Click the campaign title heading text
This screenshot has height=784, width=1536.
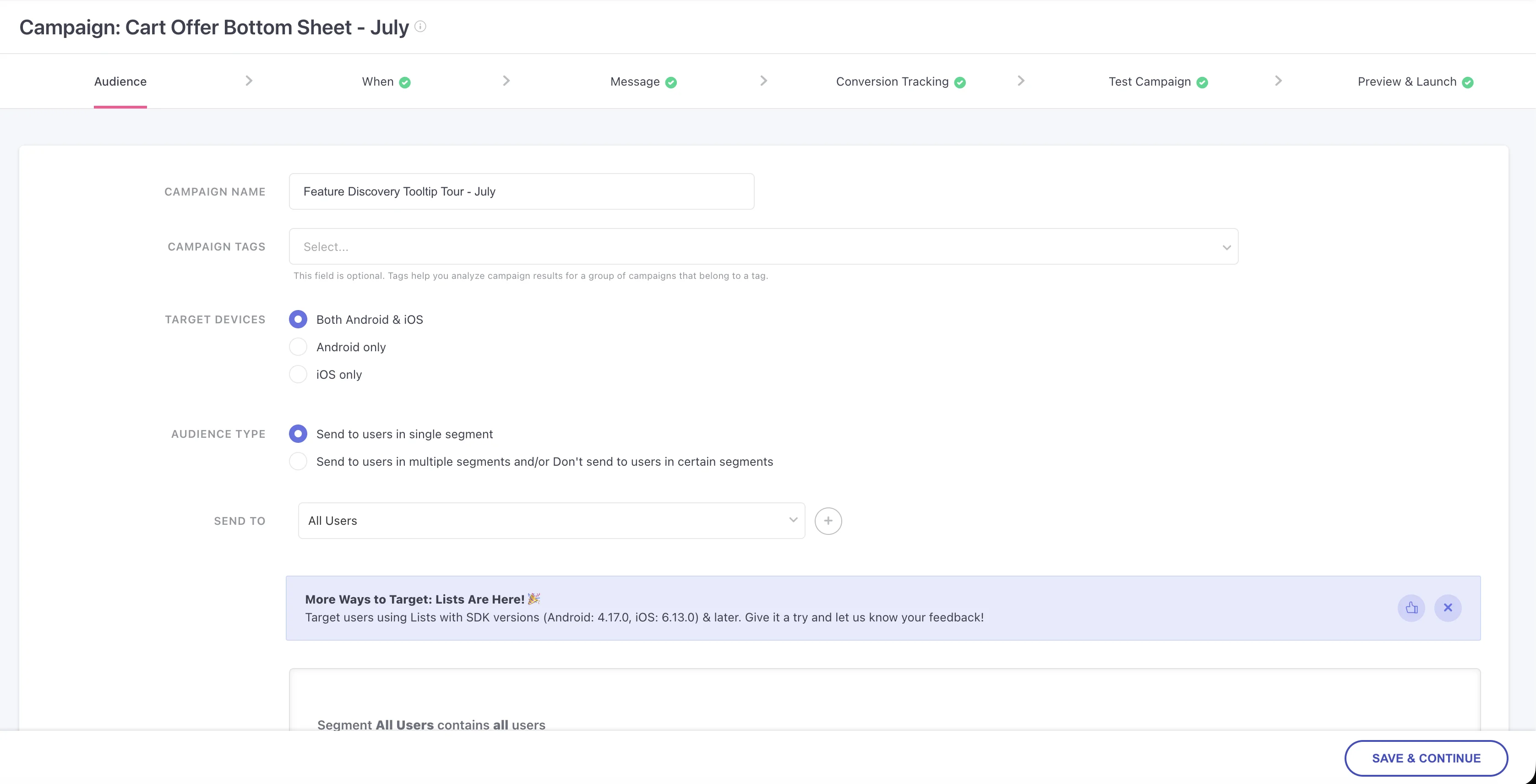(214, 27)
